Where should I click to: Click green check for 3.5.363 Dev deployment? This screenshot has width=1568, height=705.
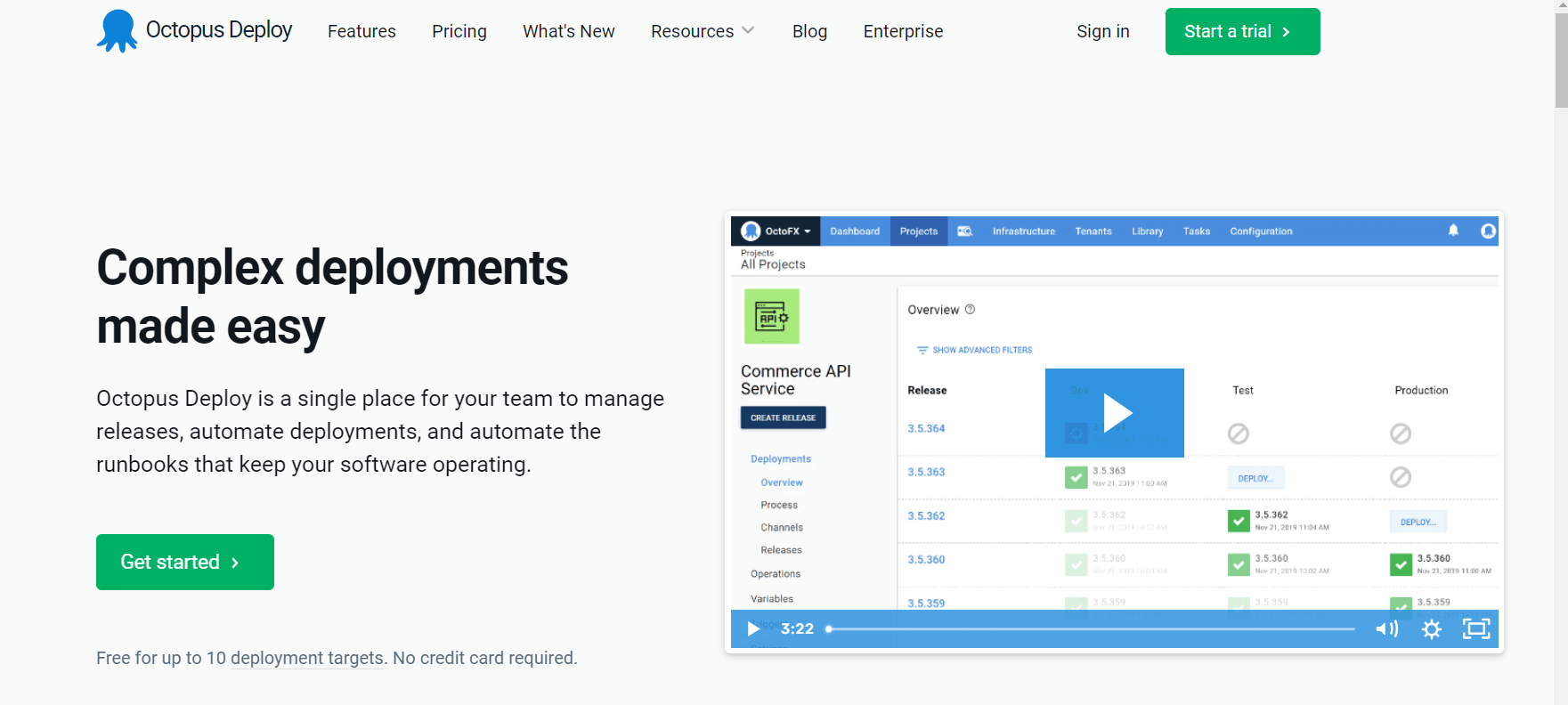pyautogui.click(x=1076, y=477)
